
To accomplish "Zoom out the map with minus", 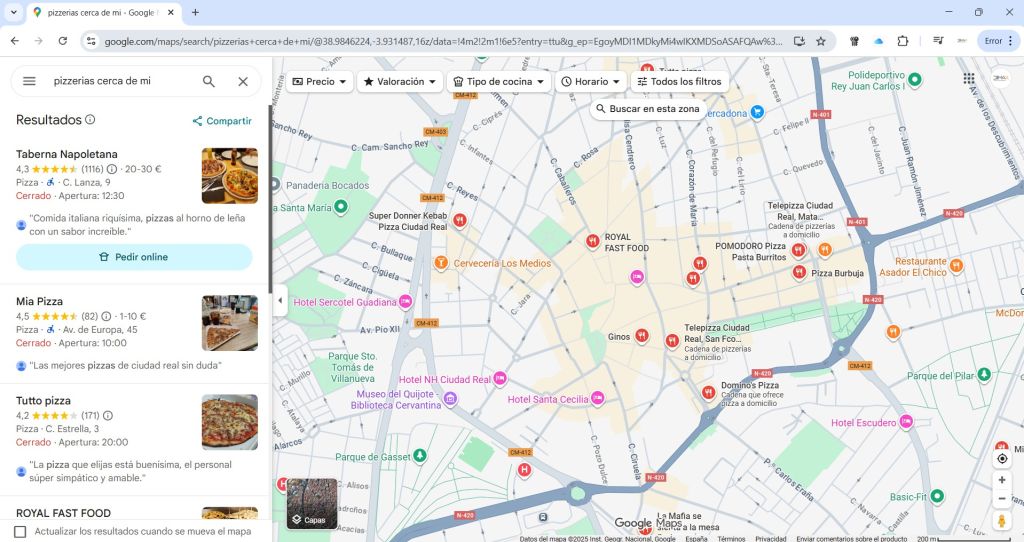I will [1002, 499].
